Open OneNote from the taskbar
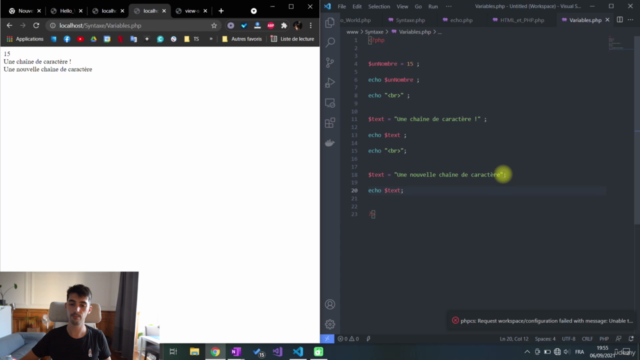This screenshot has height=360, width=640. coord(236,351)
